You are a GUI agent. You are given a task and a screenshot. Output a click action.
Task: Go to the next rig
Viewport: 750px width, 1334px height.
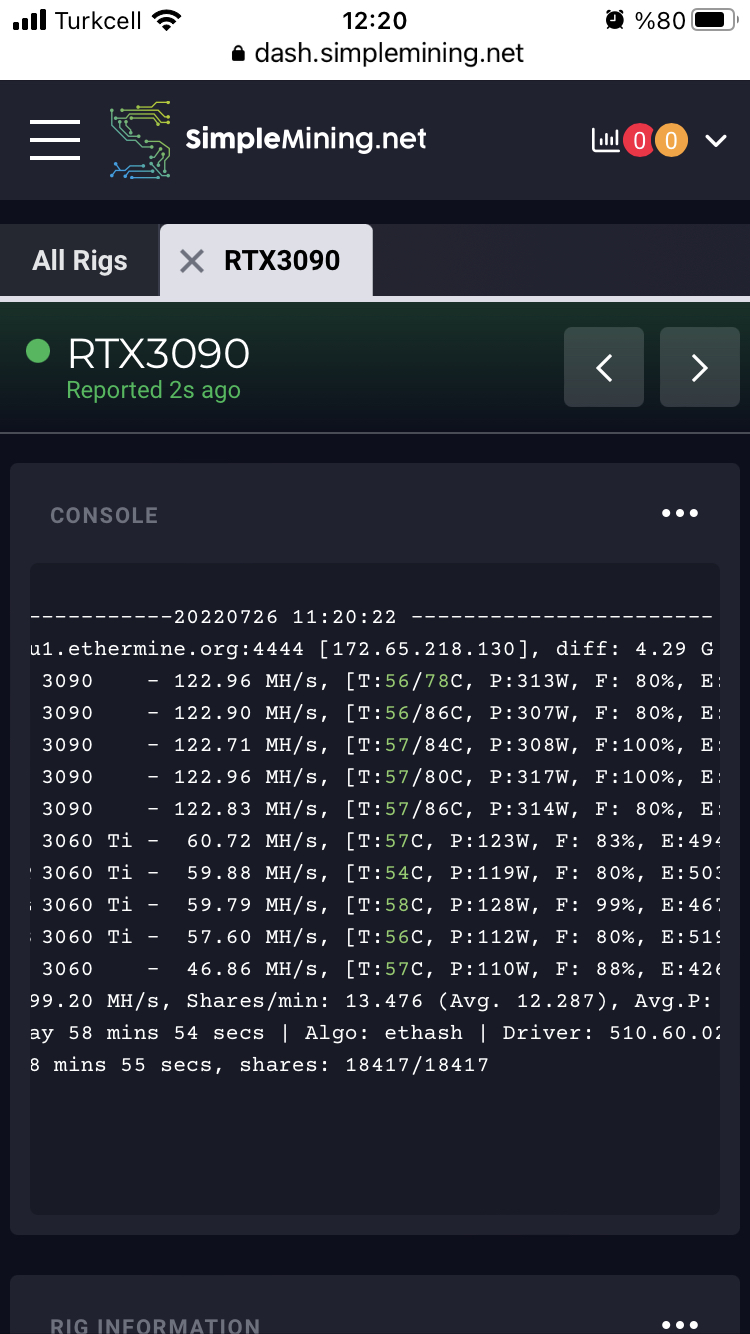700,367
